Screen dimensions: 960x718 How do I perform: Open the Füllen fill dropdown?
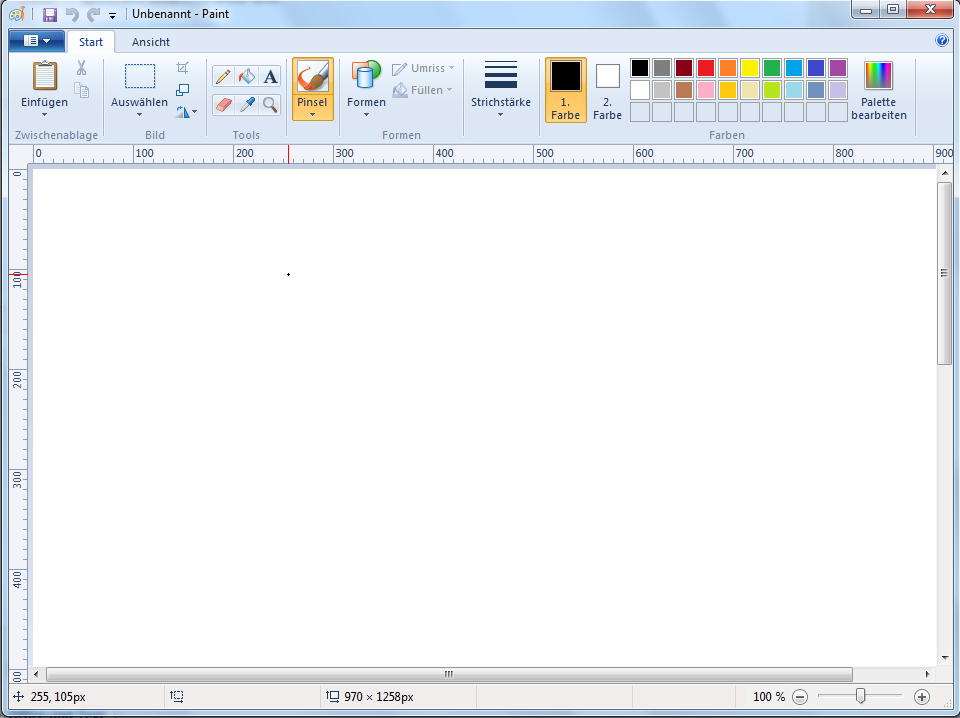click(422, 90)
